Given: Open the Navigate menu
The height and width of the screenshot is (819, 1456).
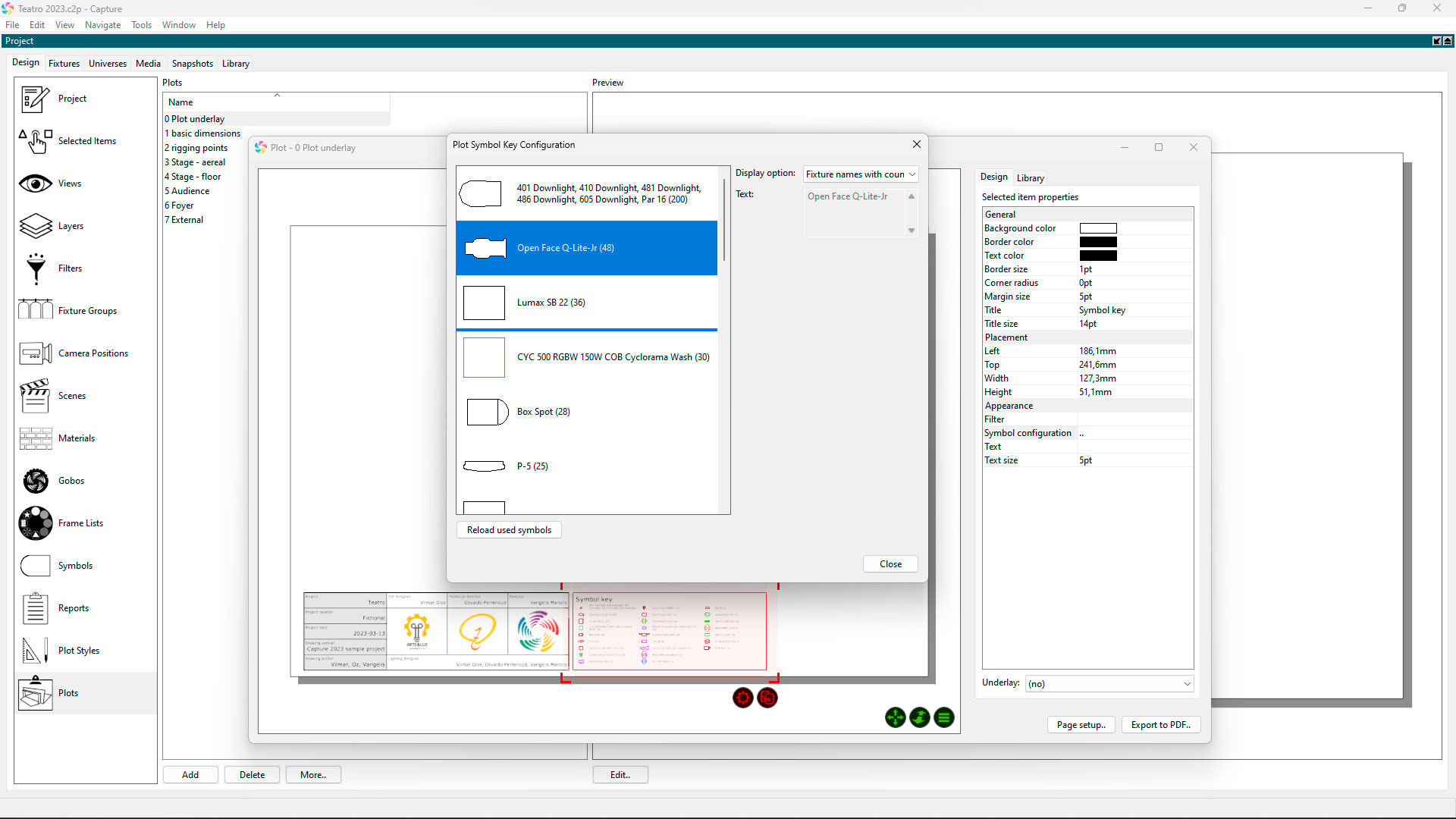Looking at the screenshot, I should (x=102, y=25).
